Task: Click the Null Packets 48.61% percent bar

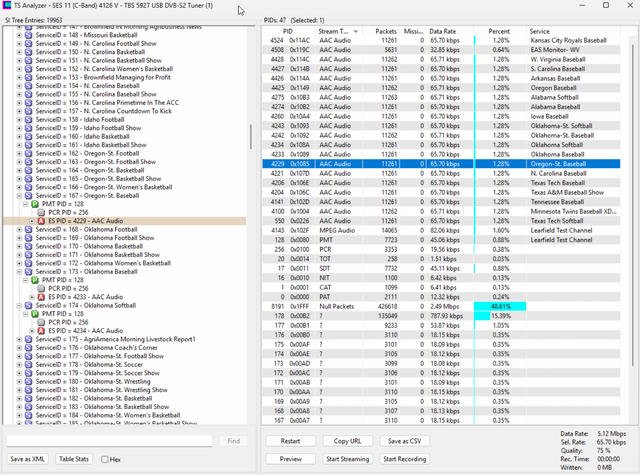Action: point(500,306)
